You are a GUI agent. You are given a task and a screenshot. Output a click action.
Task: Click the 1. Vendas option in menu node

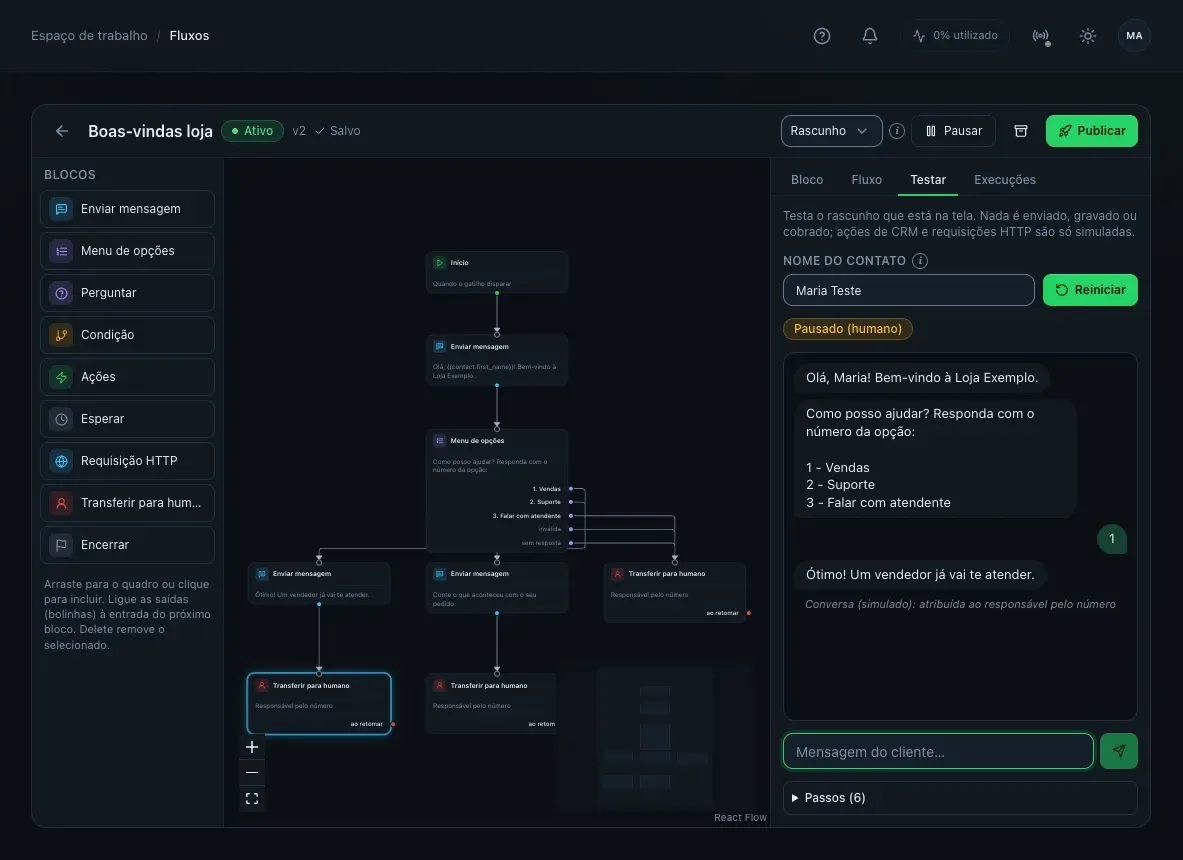point(546,489)
